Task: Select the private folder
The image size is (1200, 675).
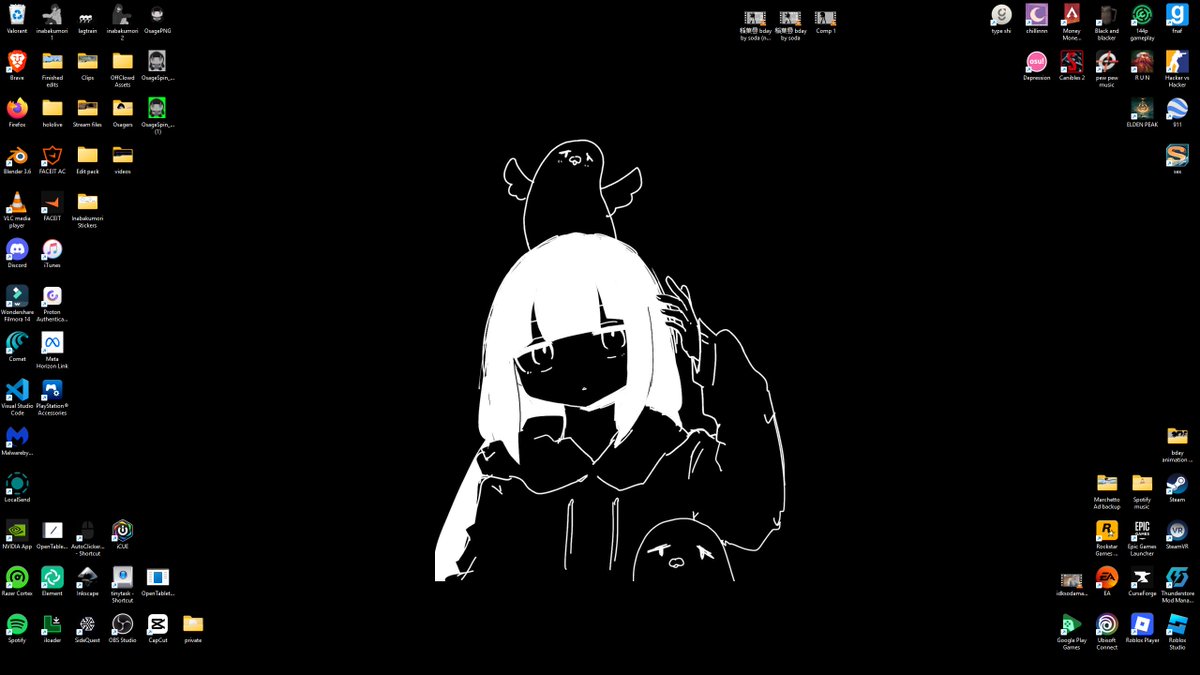Action: (193, 624)
